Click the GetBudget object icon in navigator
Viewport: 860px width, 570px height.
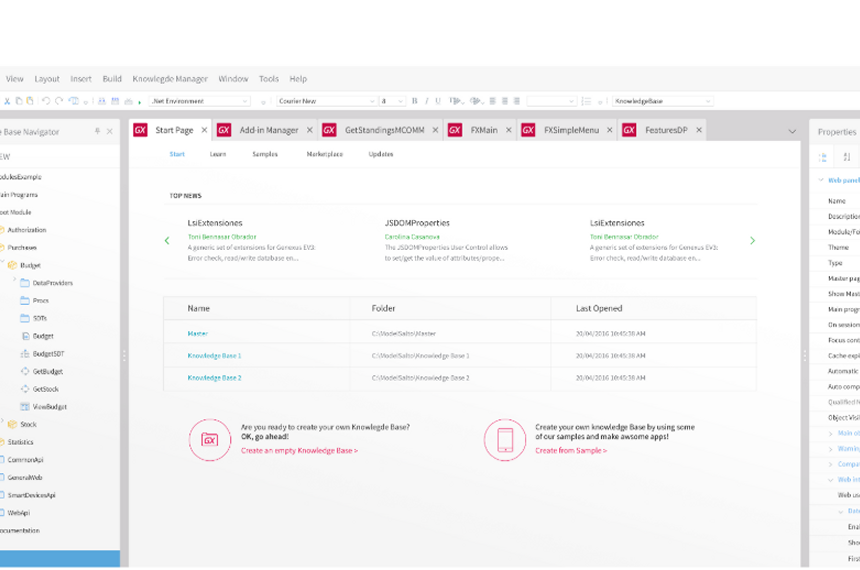25,371
